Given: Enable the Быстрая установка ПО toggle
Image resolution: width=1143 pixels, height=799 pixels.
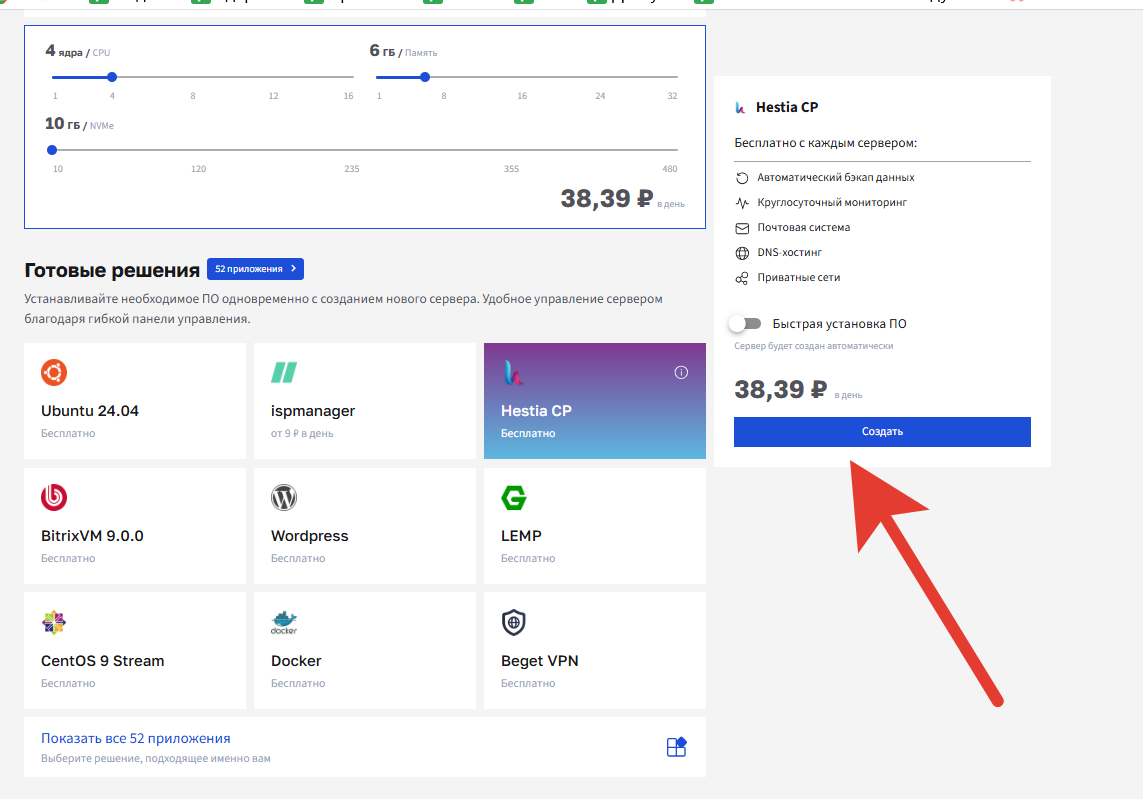Looking at the screenshot, I should pos(745,324).
